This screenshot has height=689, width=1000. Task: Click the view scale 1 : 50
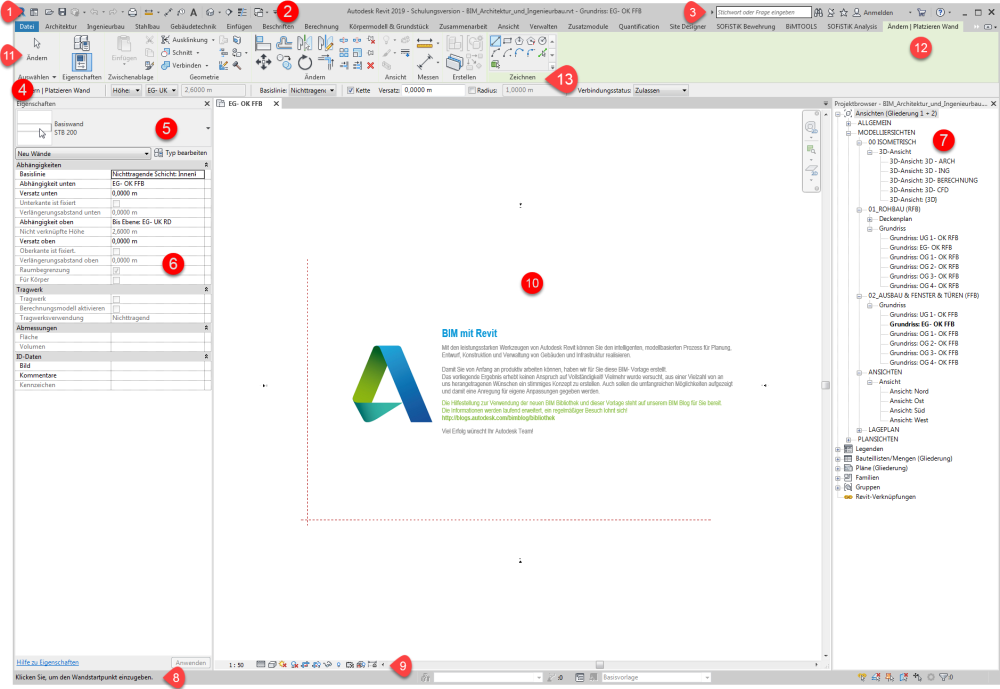point(236,665)
